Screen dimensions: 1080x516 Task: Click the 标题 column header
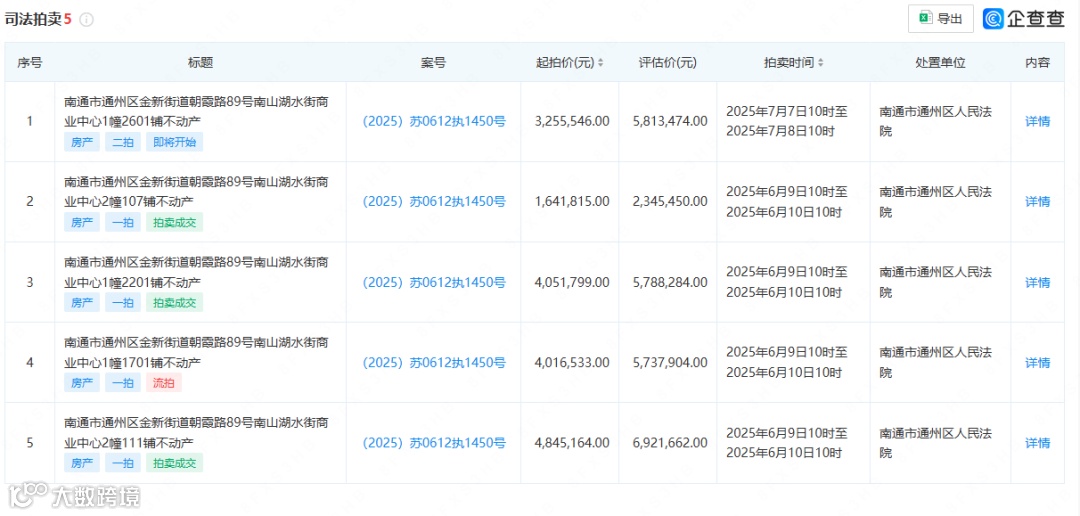pos(200,63)
